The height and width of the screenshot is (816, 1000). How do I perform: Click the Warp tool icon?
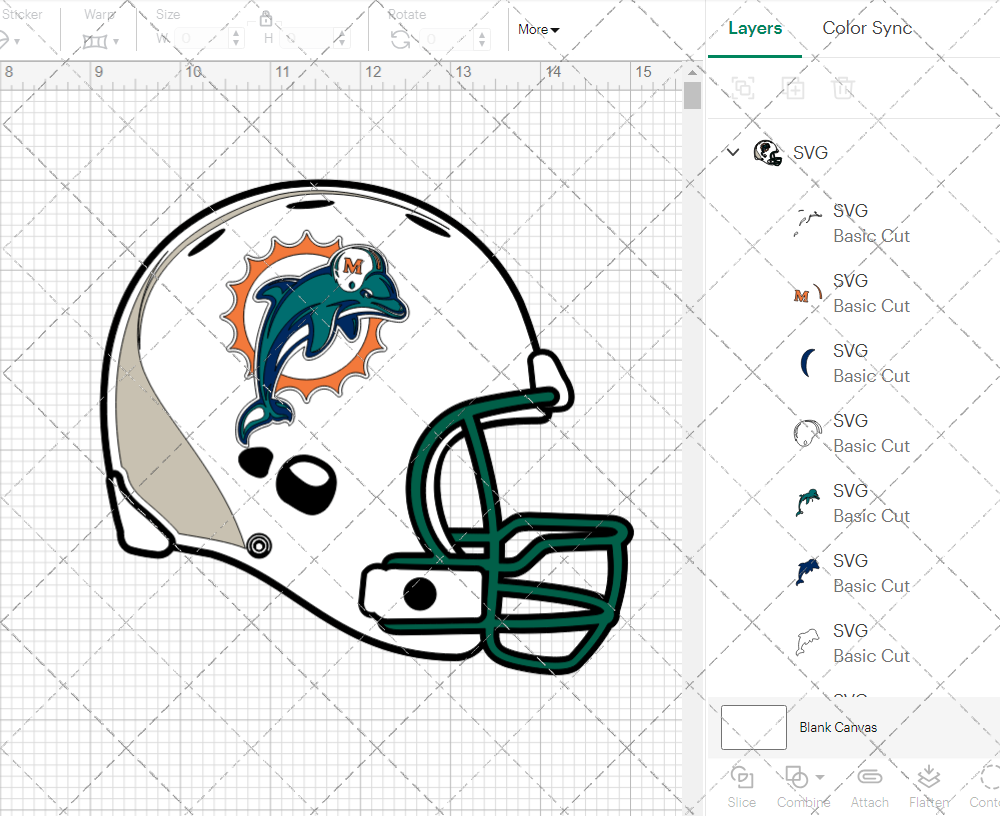[95, 41]
